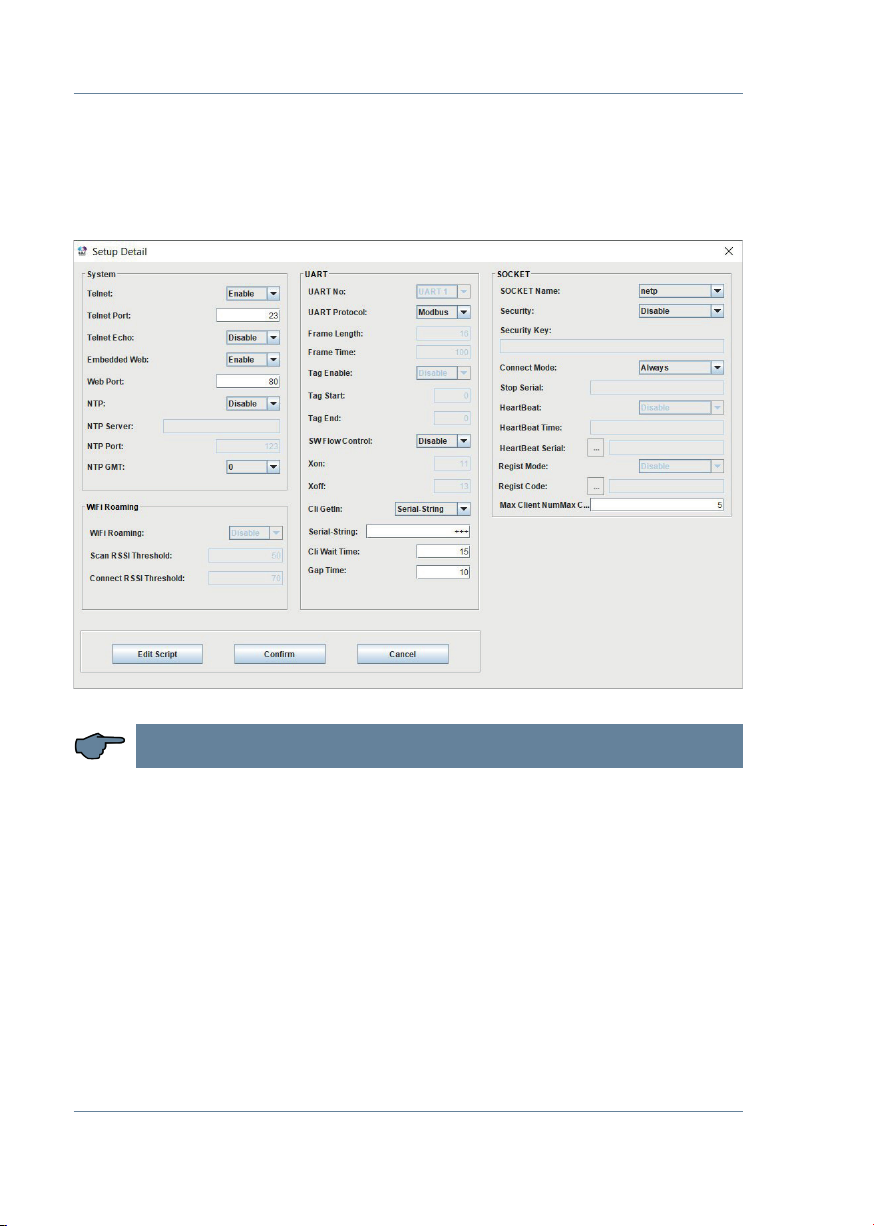Open the SW Flow Control dropdown
874x1226 pixels.
[443, 440]
